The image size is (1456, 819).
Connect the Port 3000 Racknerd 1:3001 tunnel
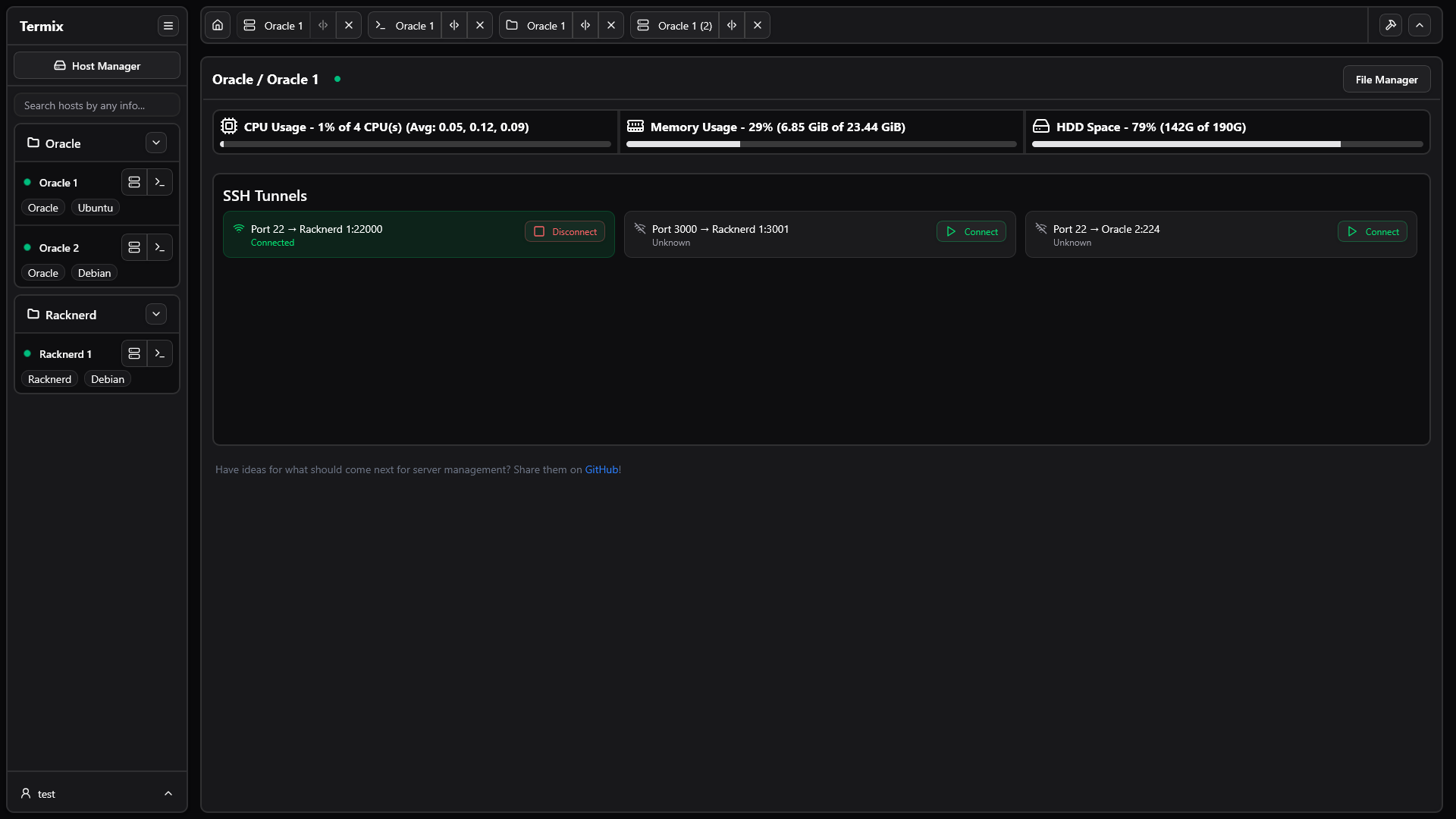coord(971,232)
